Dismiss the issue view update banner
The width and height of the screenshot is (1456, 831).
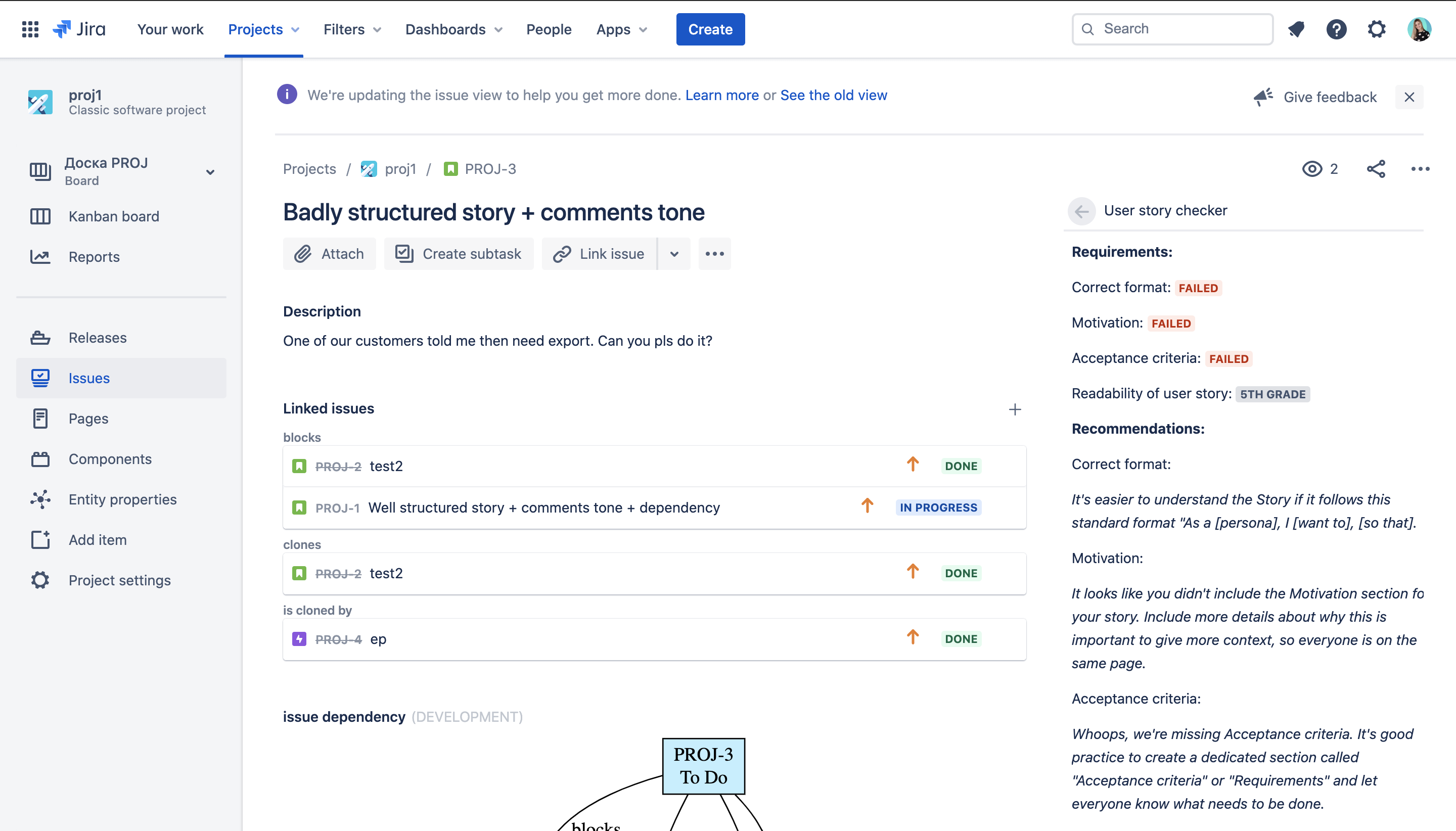click(x=1408, y=97)
